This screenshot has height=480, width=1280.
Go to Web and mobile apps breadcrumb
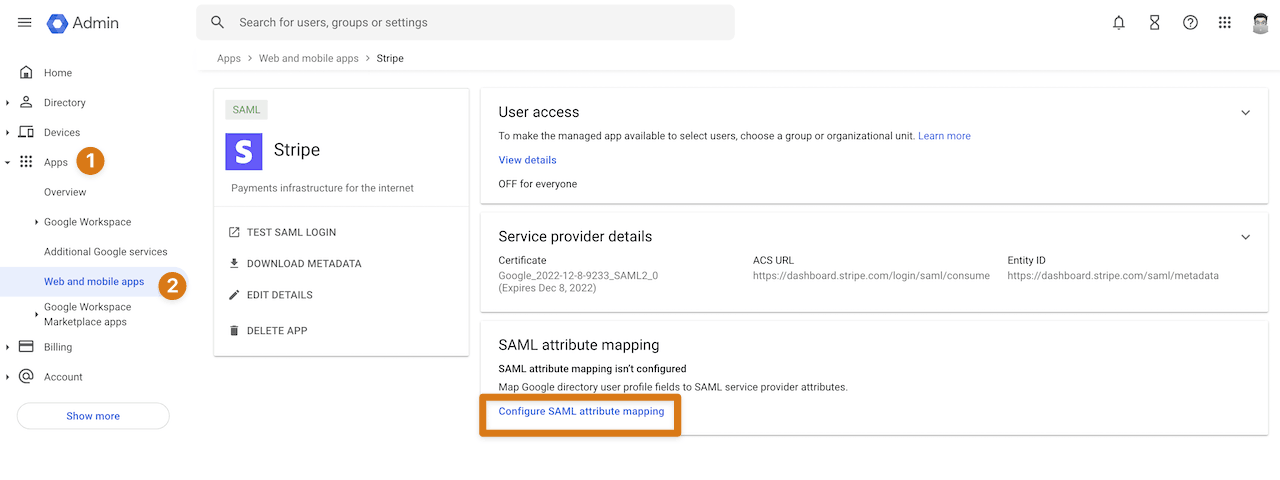point(309,58)
